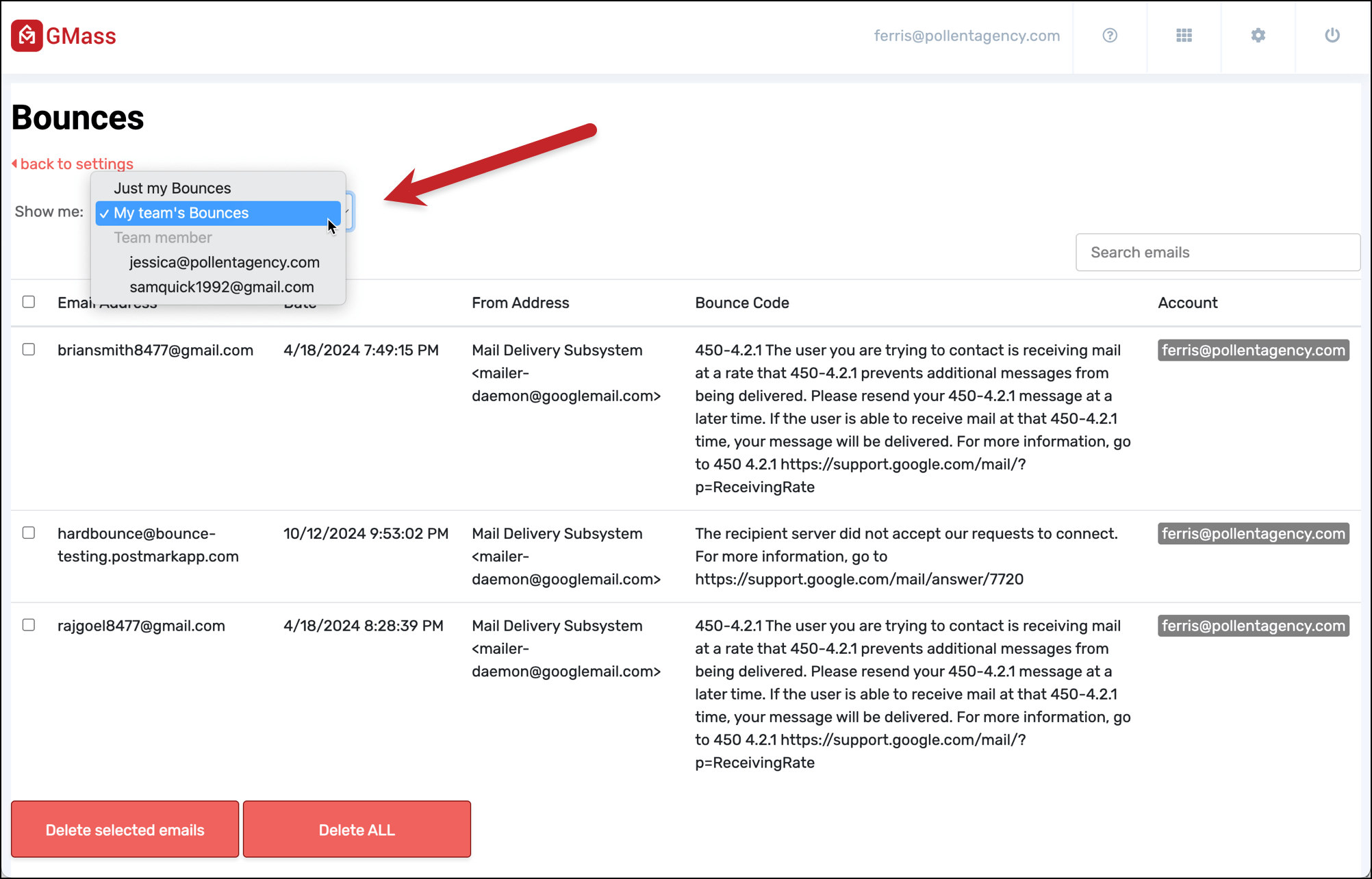Choose jessica@pollentagency.com from dropdown

tap(218, 262)
